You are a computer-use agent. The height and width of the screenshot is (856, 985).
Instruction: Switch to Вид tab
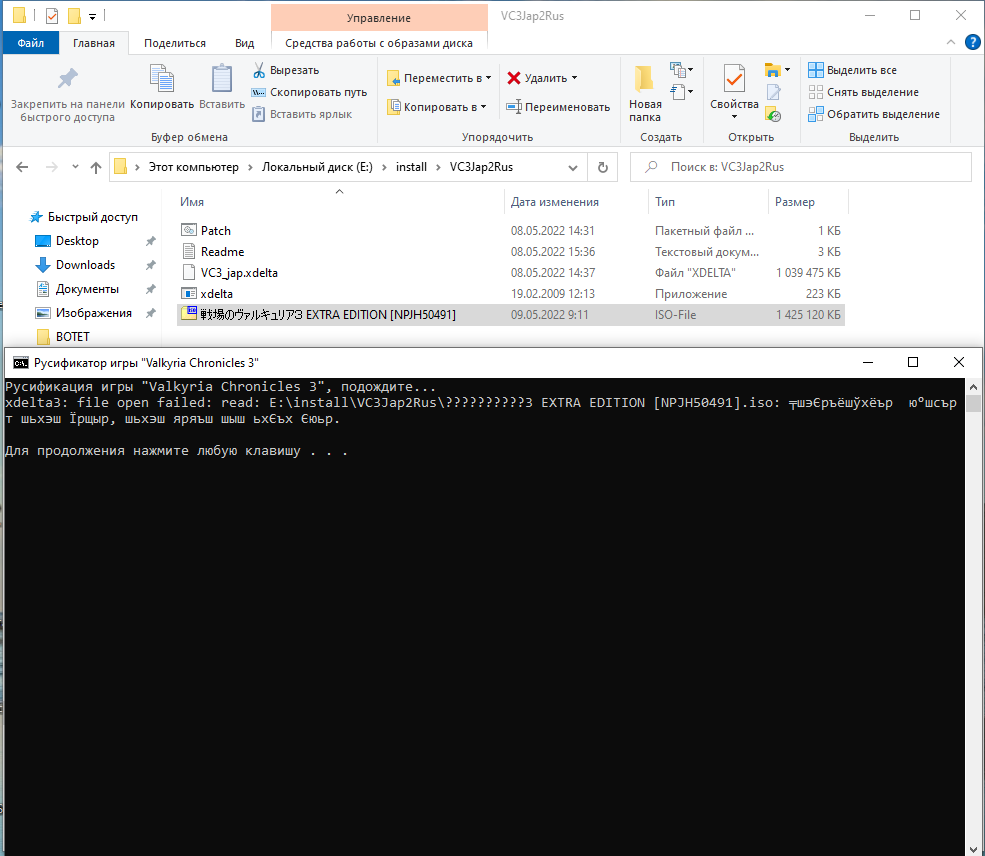(244, 43)
